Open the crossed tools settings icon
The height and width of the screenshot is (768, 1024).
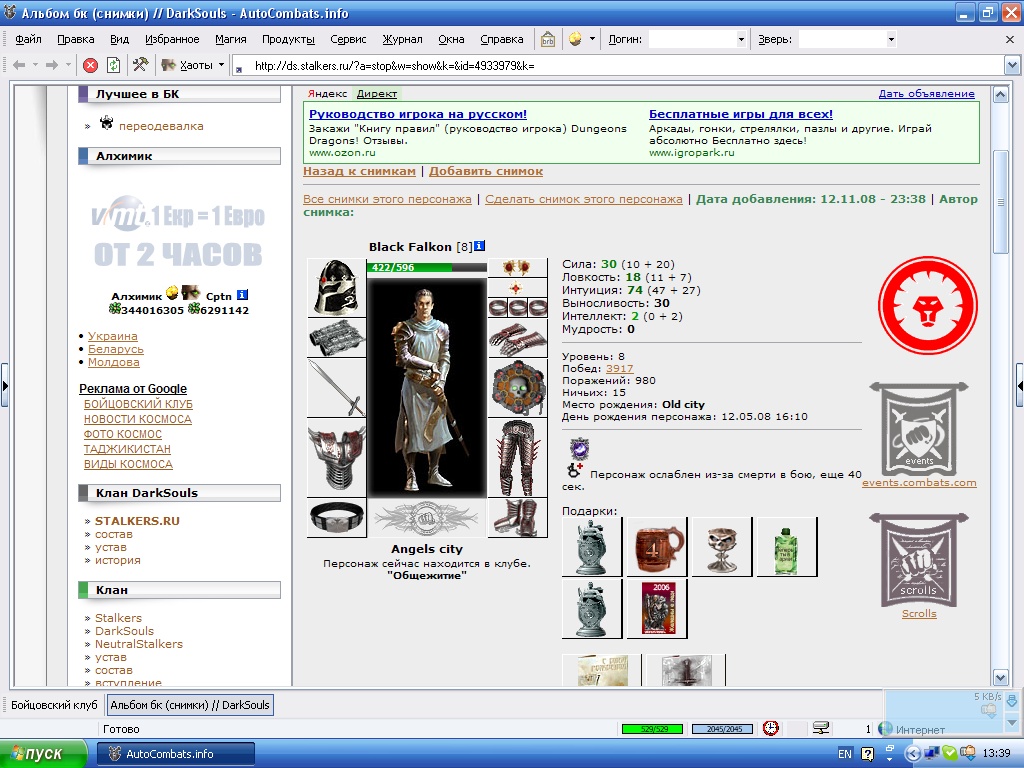pyautogui.click(x=140, y=65)
